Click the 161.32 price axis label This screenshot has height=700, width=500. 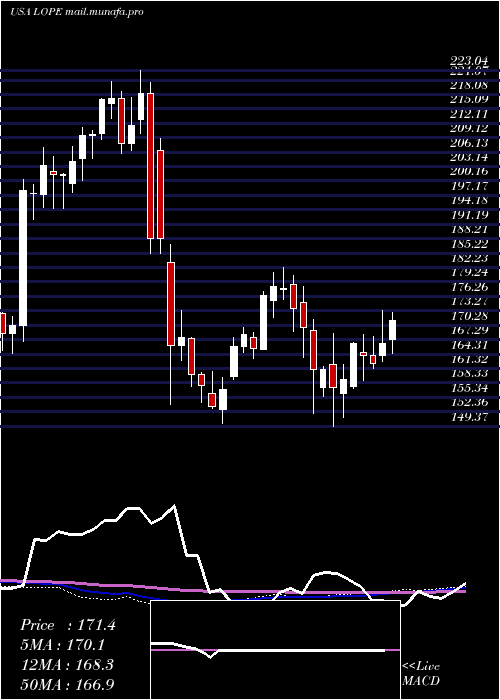coord(468,358)
